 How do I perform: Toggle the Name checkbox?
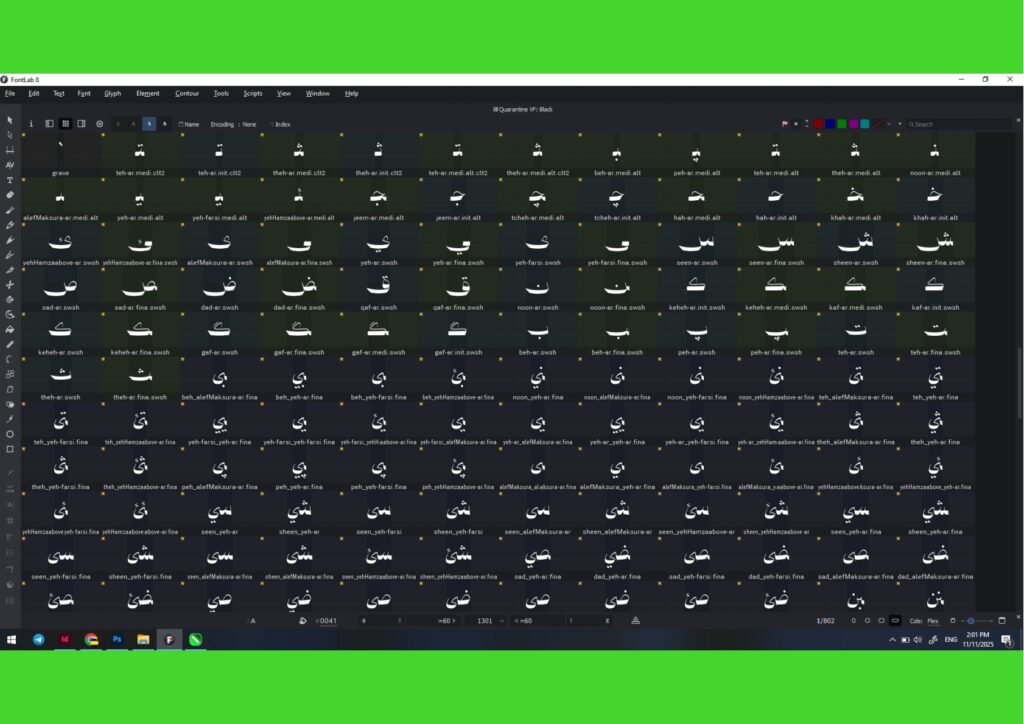pos(189,124)
